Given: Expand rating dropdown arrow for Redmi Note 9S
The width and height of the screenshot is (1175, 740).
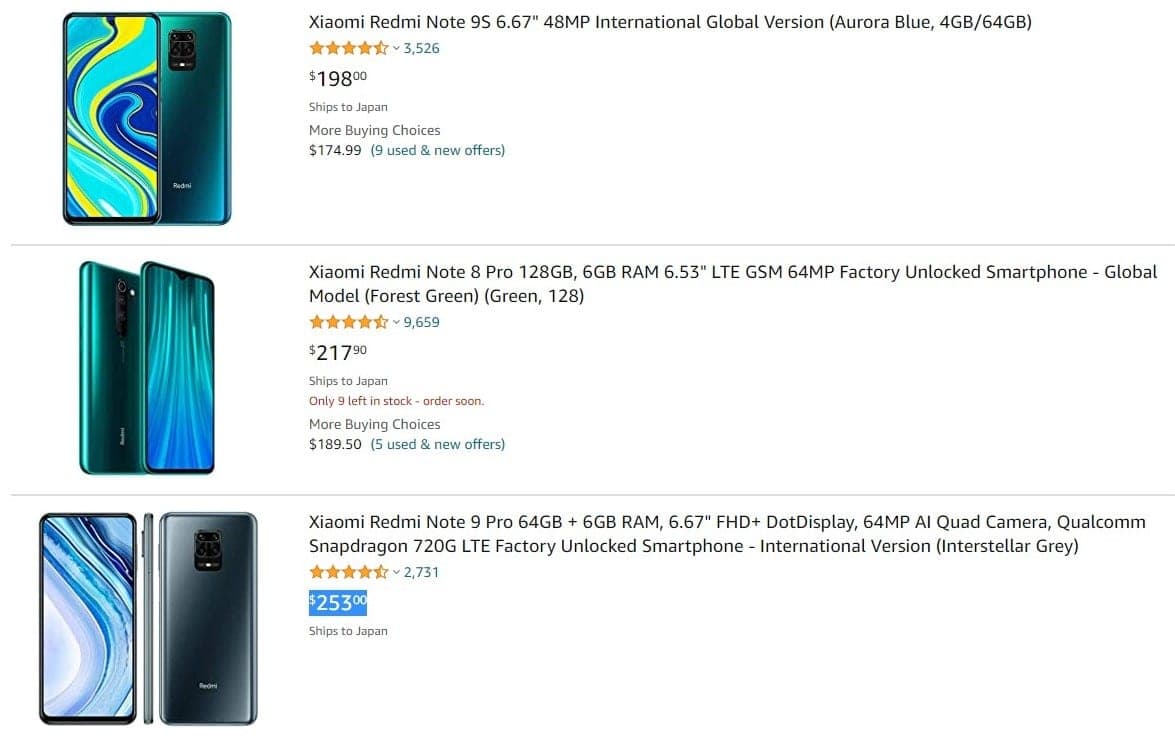Looking at the screenshot, I should coord(396,48).
